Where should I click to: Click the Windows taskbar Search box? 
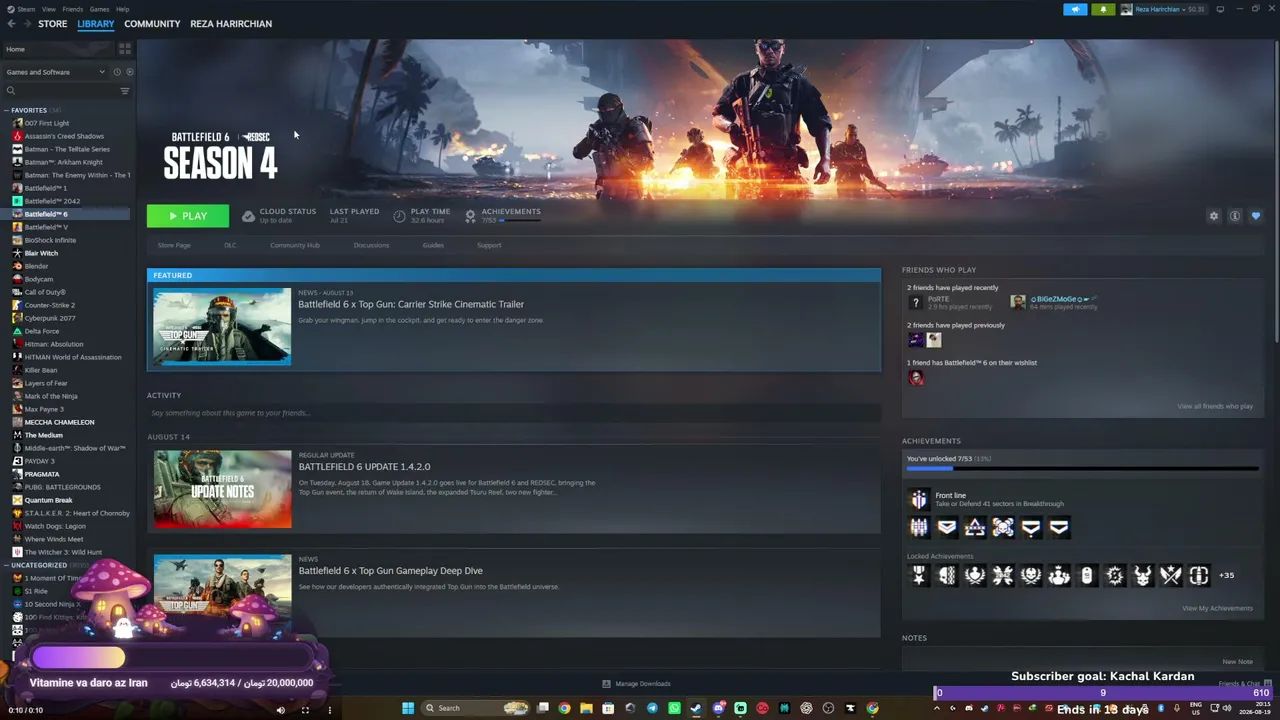(x=474, y=708)
